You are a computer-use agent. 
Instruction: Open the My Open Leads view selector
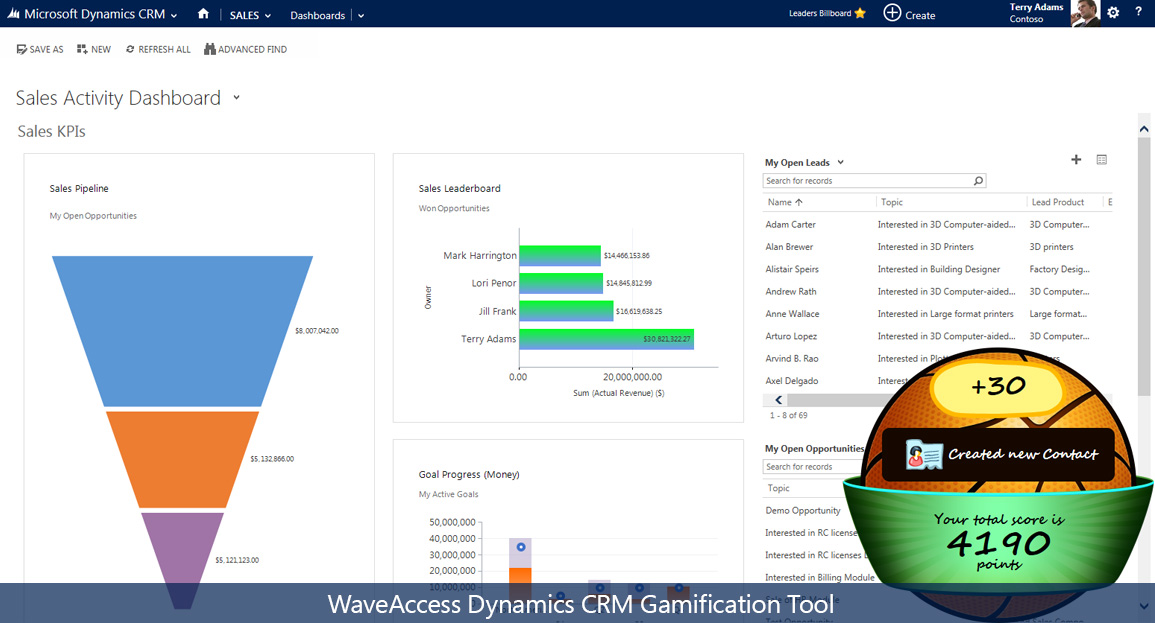[x=840, y=162]
